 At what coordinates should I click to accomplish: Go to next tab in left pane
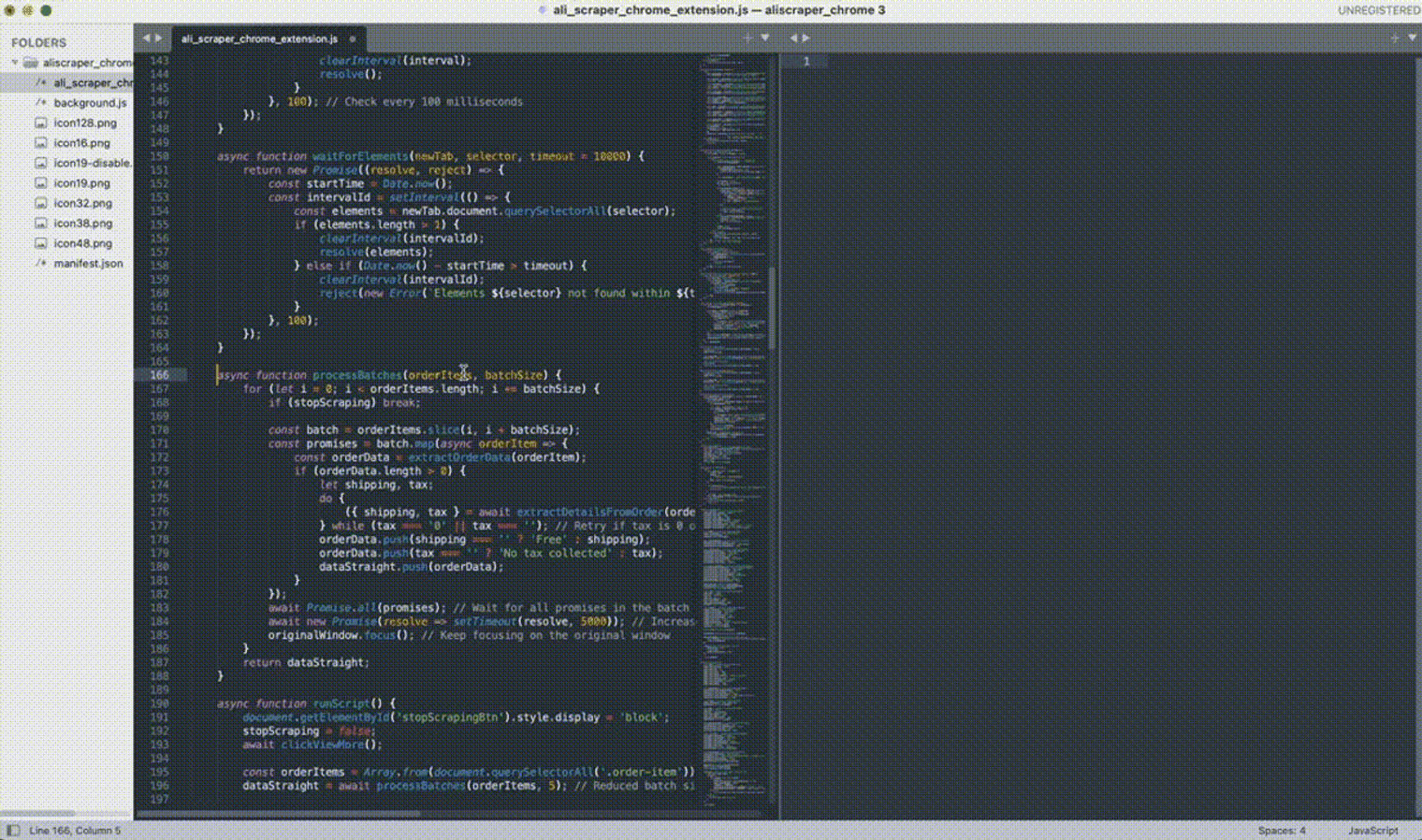158,38
